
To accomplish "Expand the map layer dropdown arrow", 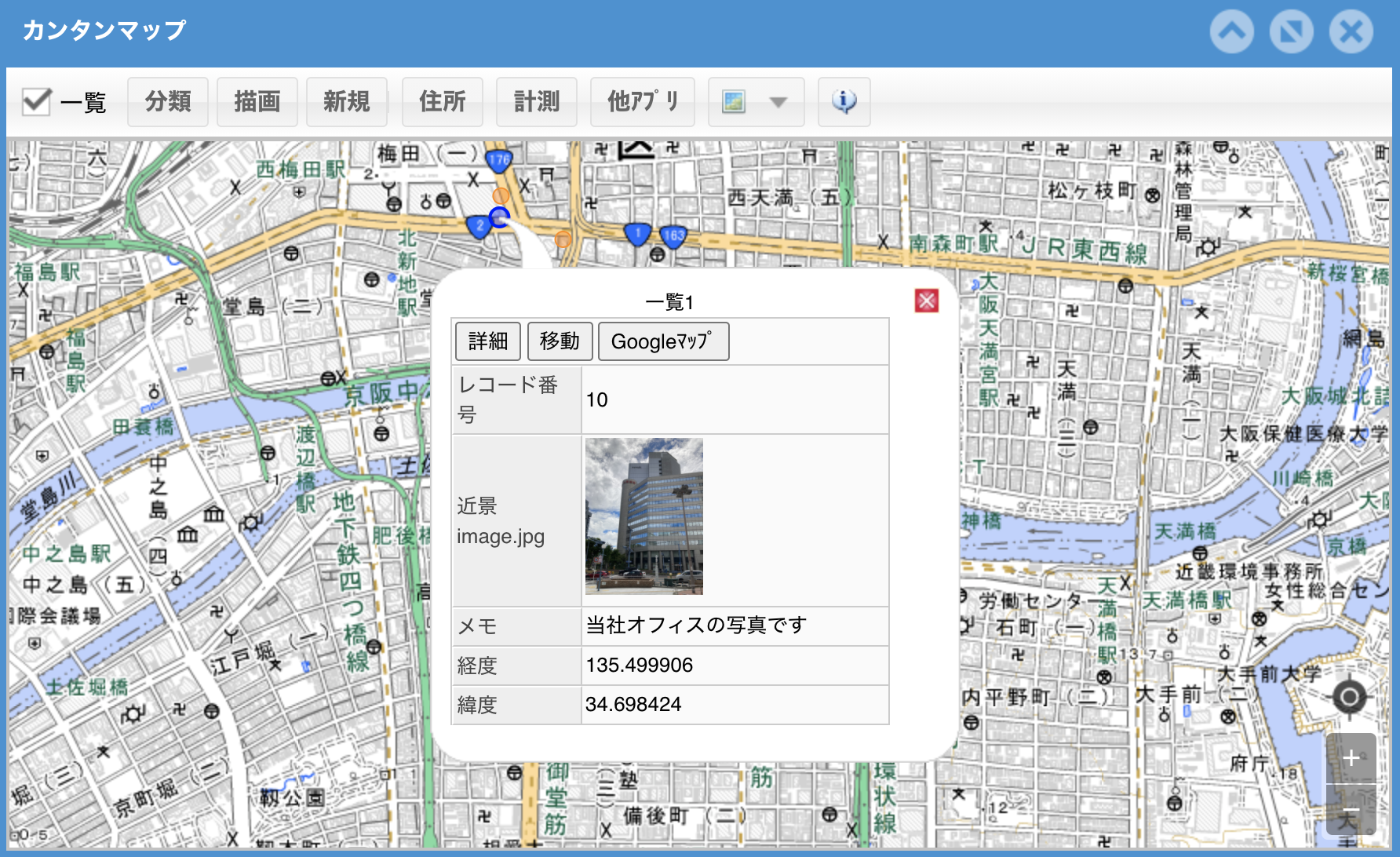I will (778, 102).
